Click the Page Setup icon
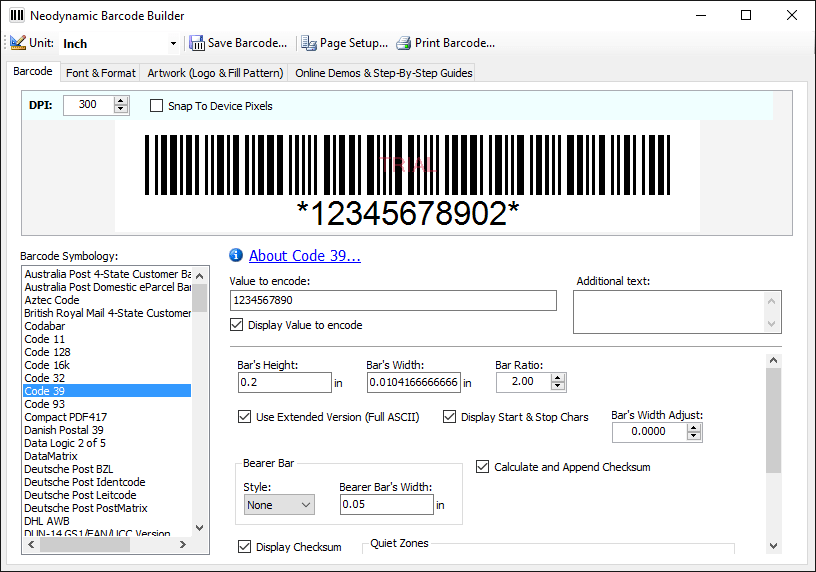 pyautogui.click(x=309, y=43)
